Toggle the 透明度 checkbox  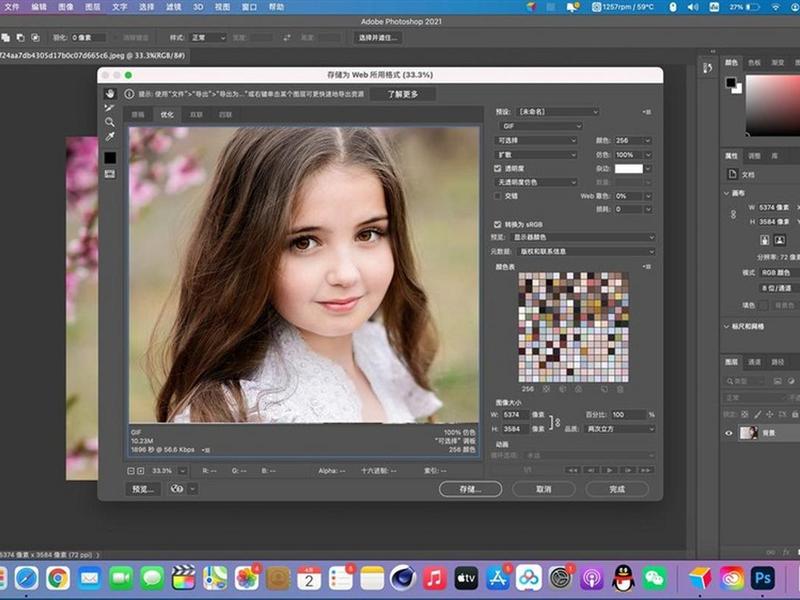tap(497, 168)
